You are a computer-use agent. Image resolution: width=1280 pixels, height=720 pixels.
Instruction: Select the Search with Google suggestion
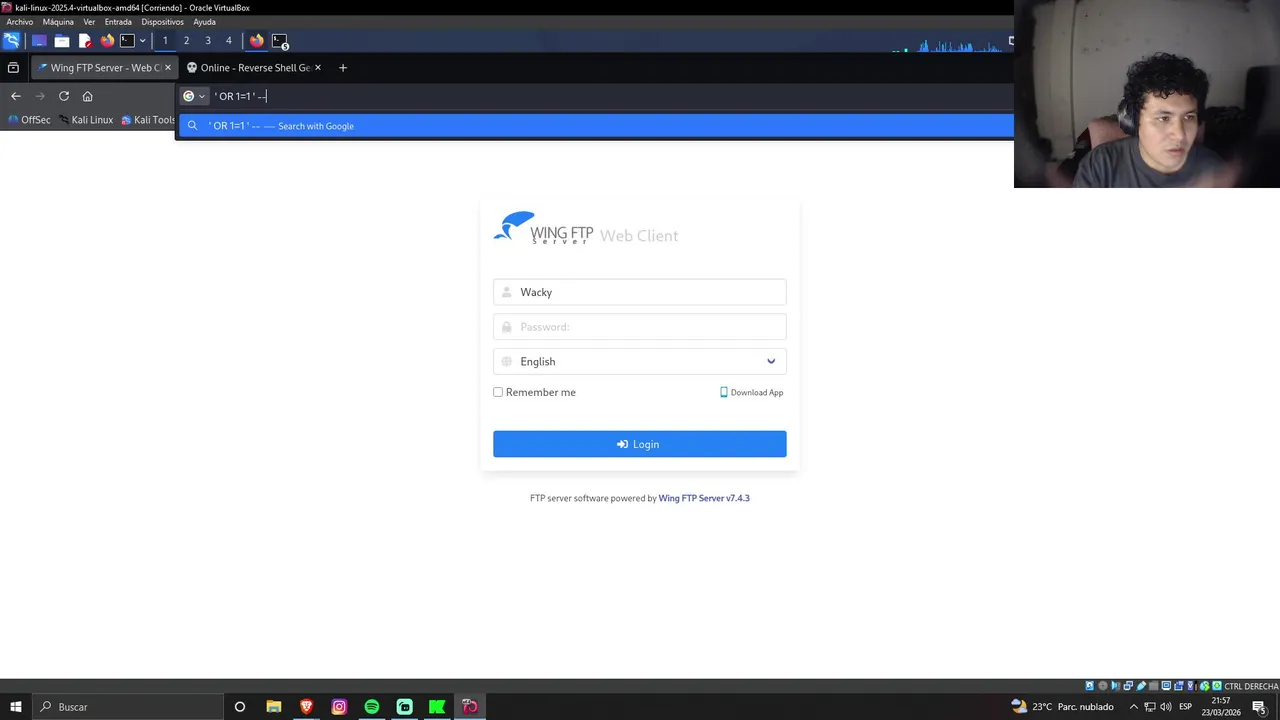(x=596, y=126)
